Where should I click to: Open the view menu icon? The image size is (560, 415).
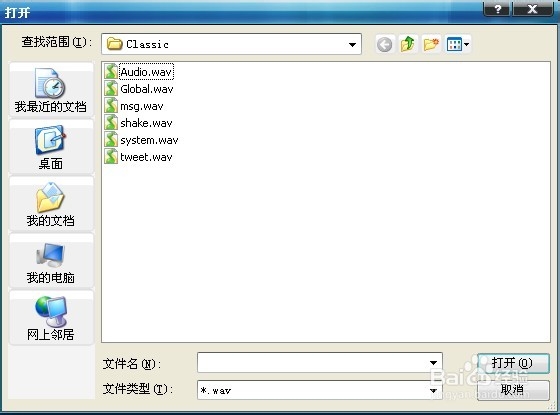(458, 45)
